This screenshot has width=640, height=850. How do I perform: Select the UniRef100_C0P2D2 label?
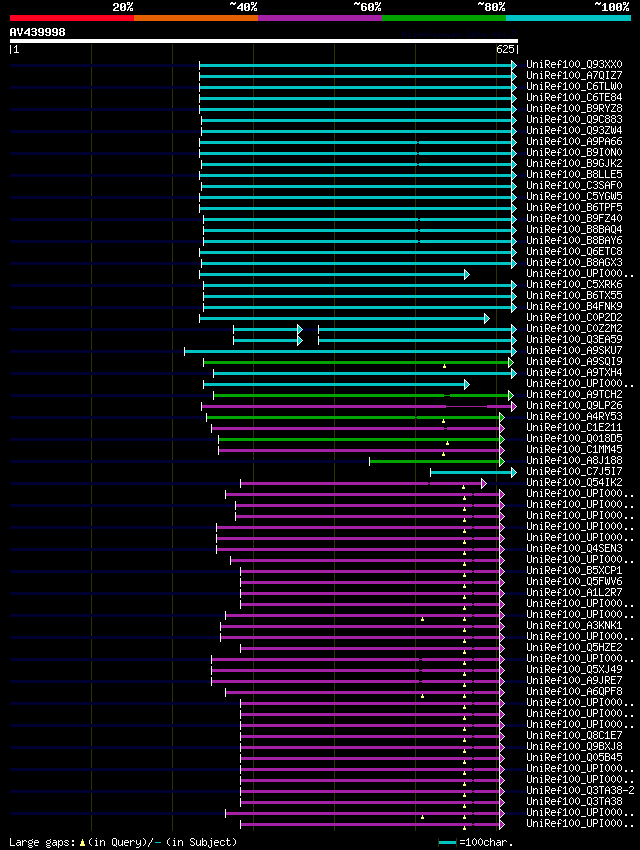[x=574, y=318]
